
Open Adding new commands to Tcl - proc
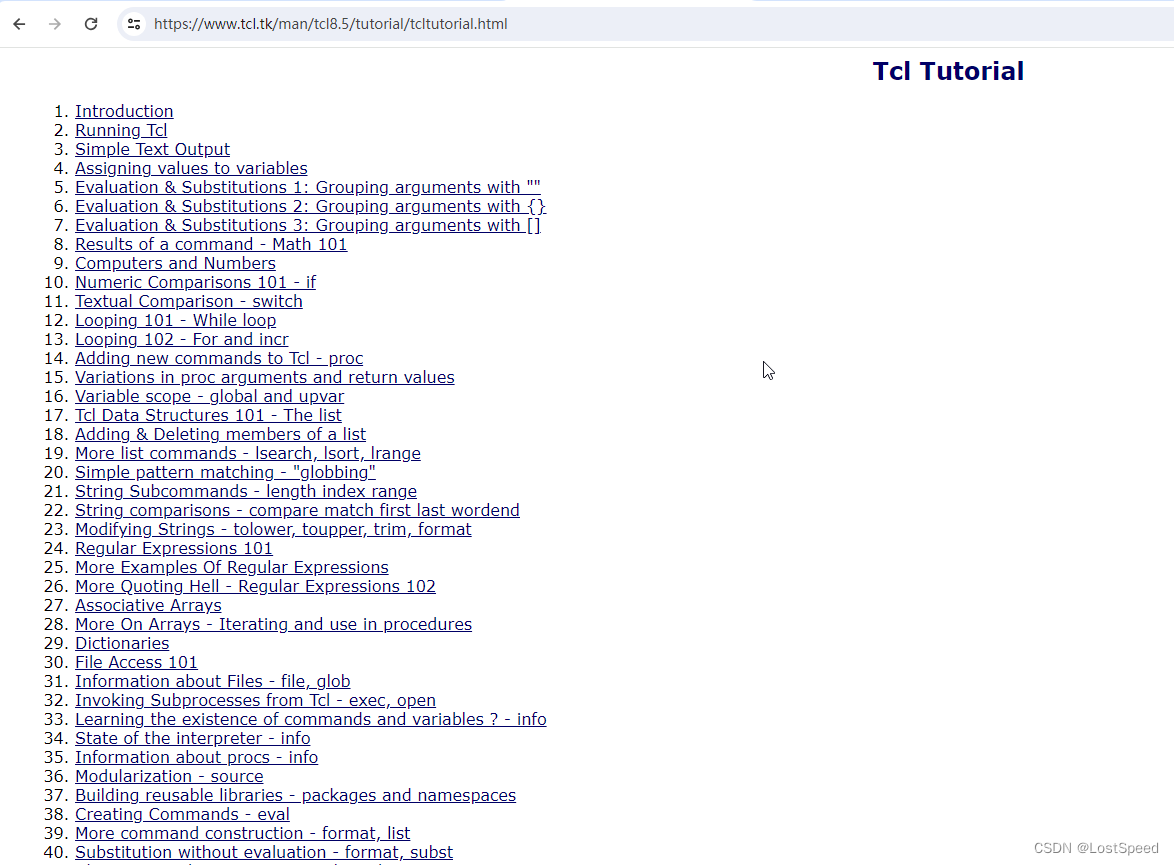pyautogui.click(x=219, y=358)
